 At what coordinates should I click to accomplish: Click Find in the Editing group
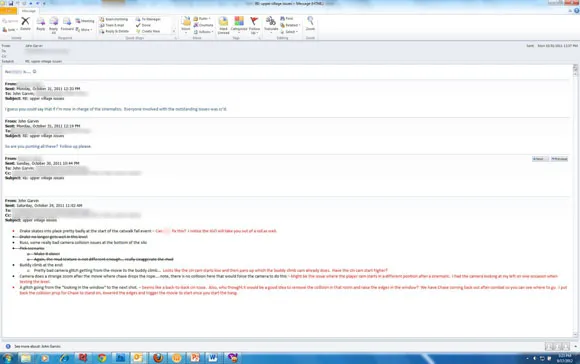[x=287, y=18]
